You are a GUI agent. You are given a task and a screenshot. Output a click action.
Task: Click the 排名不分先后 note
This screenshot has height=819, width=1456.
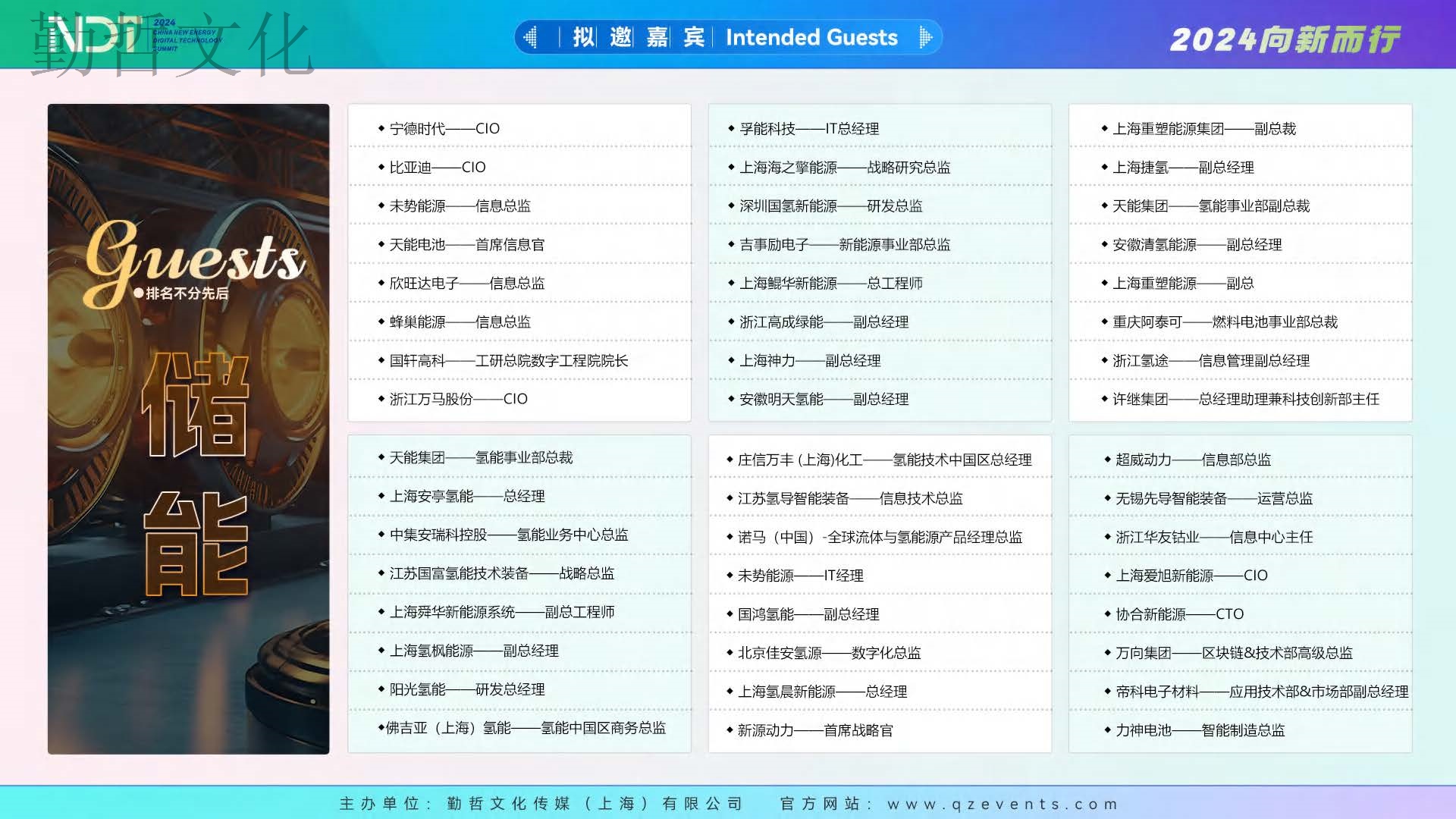point(181,294)
